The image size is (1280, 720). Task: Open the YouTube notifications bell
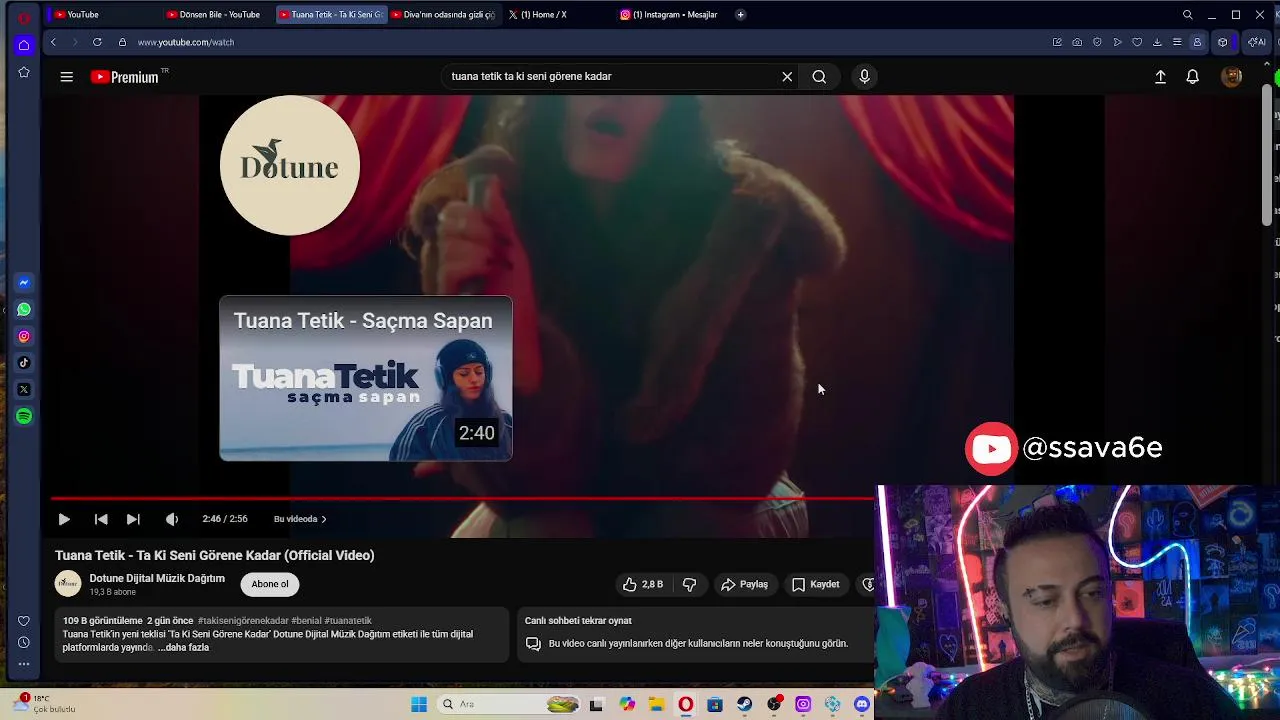click(x=1192, y=77)
